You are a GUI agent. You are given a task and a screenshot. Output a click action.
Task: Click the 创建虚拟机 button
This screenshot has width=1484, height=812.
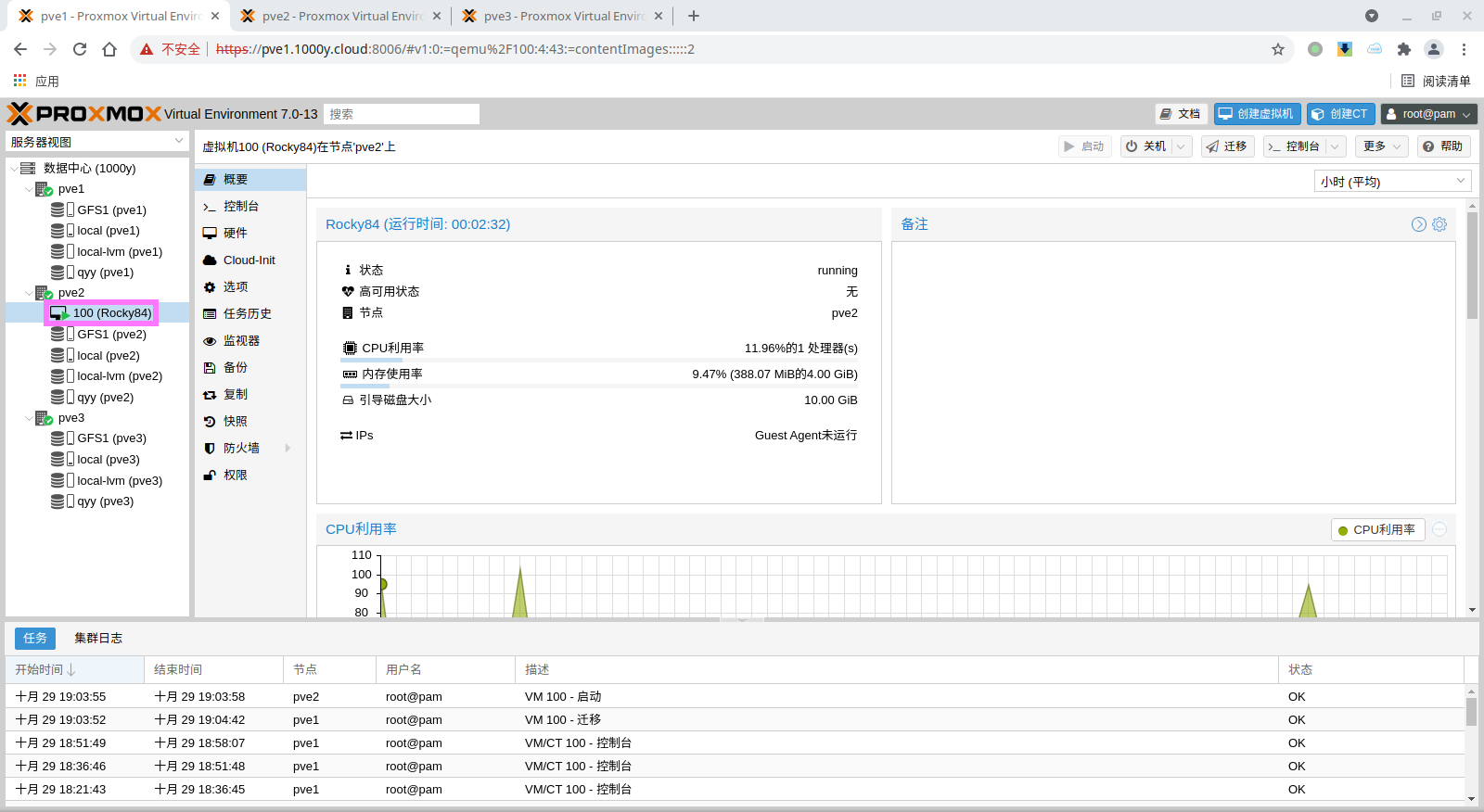coord(1257,114)
